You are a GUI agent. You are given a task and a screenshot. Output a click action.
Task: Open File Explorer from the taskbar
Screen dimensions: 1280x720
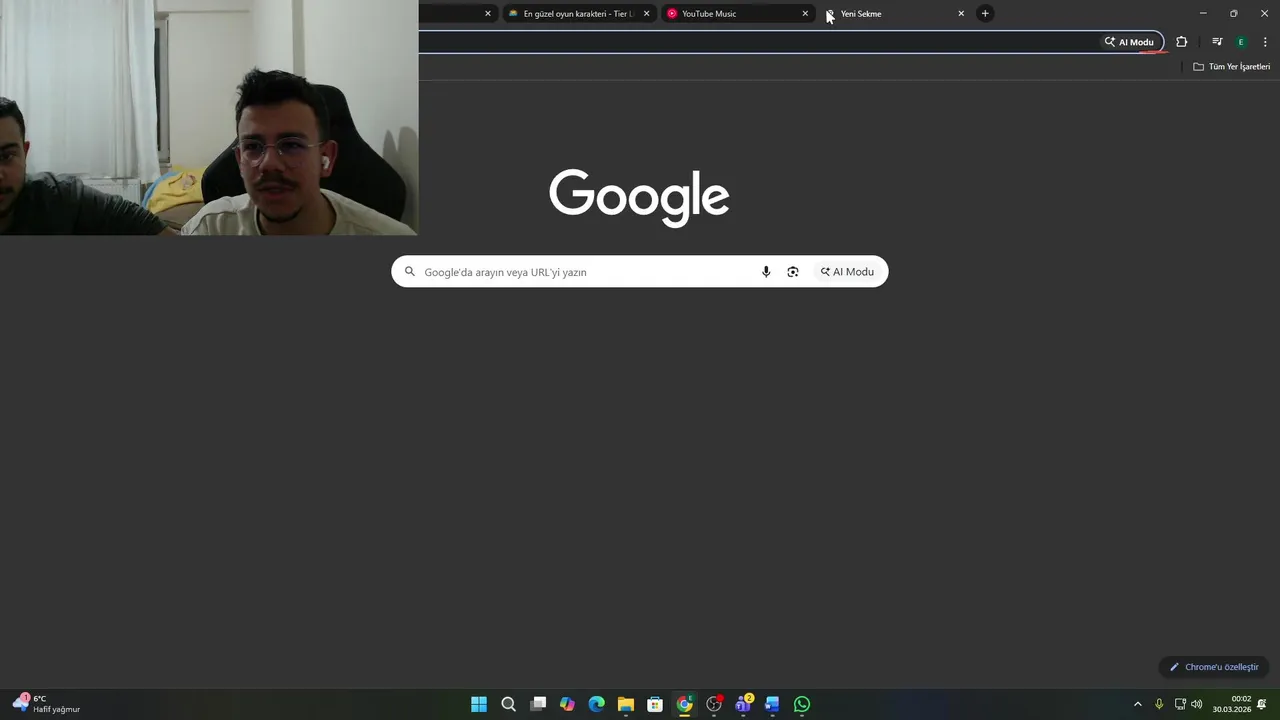(626, 704)
